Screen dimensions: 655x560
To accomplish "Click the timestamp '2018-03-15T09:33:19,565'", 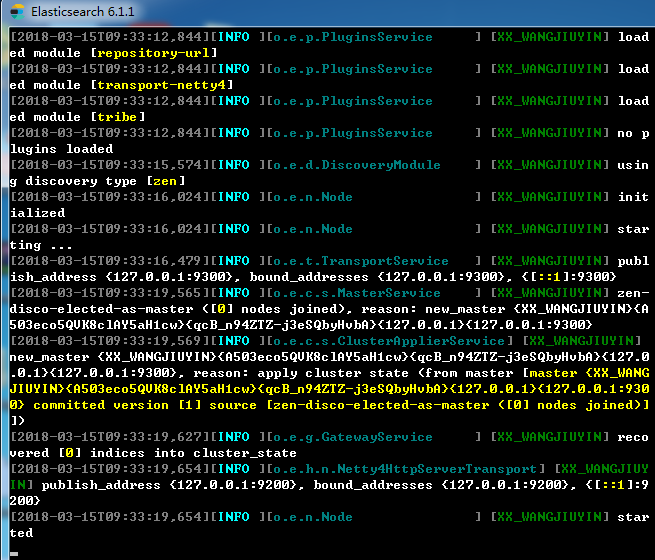I will (x=109, y=293).
